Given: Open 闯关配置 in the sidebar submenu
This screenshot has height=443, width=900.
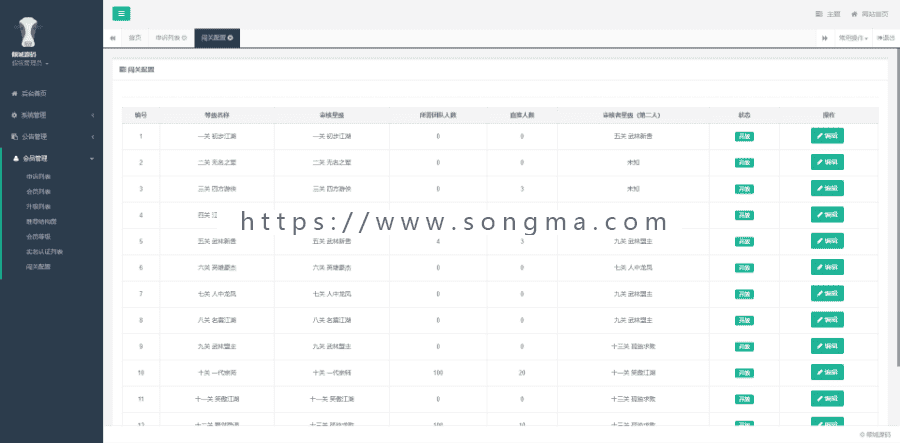Looking at the screenshot, I should [38, 266].
